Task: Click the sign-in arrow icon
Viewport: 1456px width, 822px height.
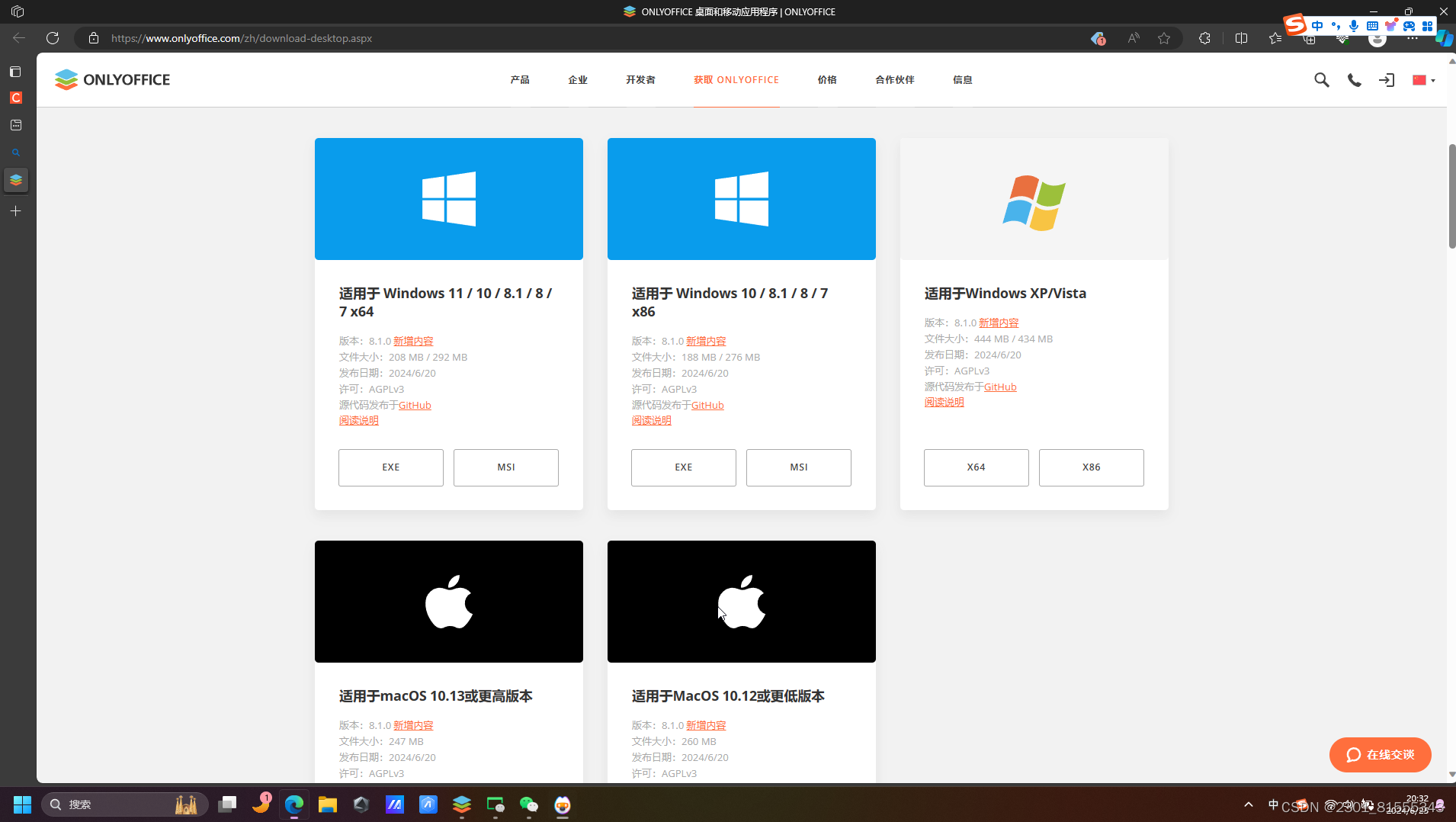Action: click(1387, 80)
